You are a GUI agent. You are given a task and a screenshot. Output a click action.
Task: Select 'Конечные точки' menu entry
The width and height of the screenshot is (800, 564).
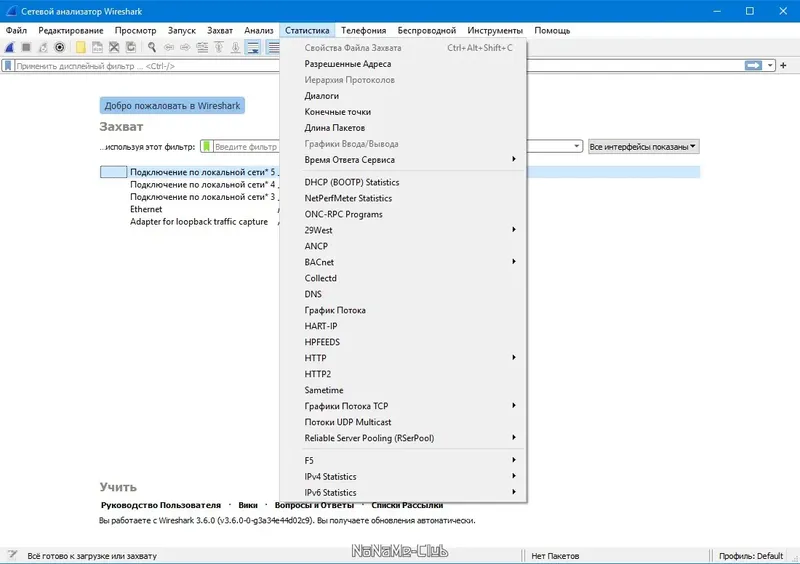tap(403, 112)
